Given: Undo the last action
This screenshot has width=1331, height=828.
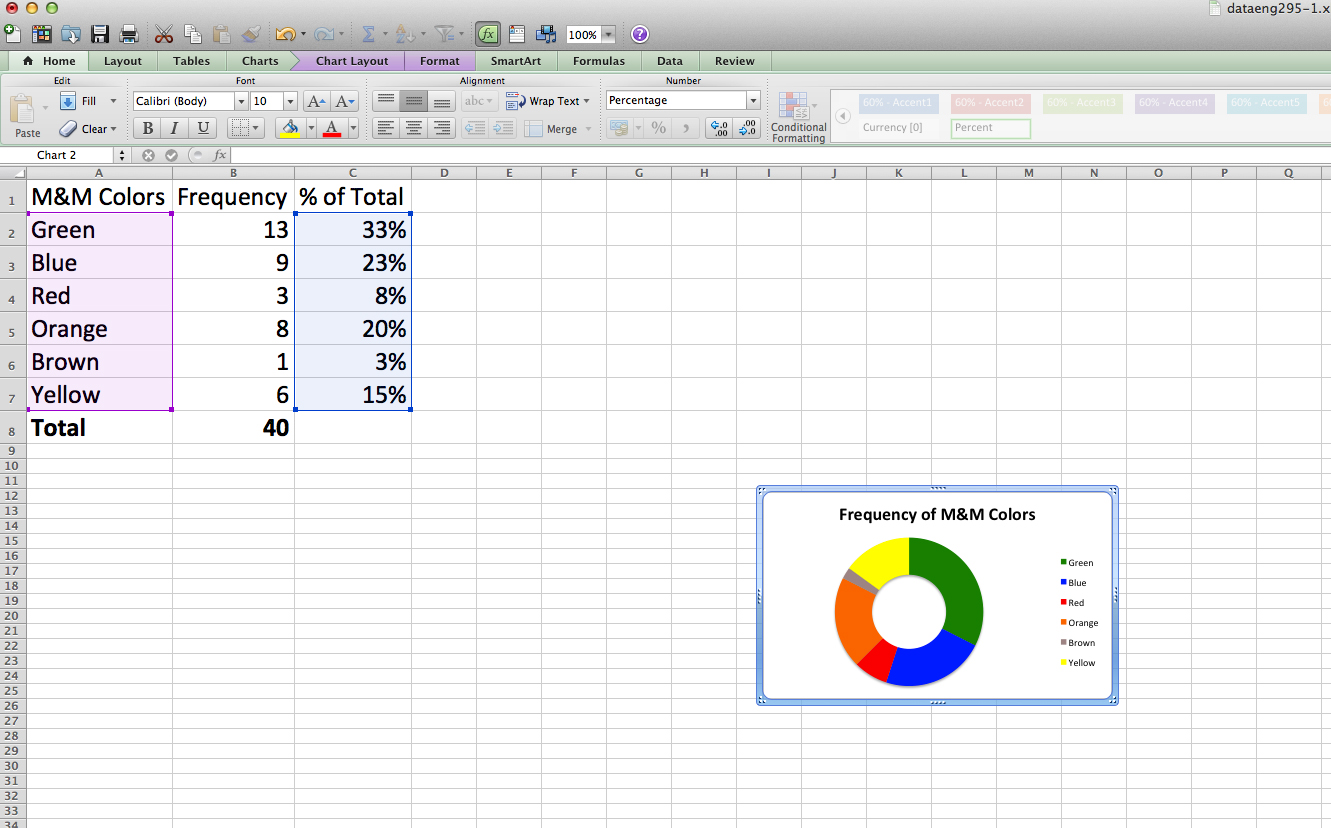Looking at the screenshot, I should (285, 34).
